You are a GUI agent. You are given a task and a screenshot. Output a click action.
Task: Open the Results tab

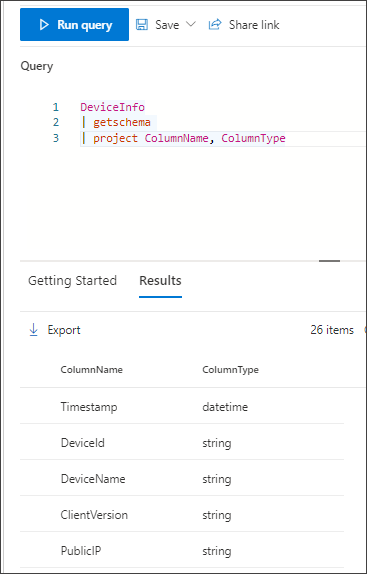pos(160,281)
